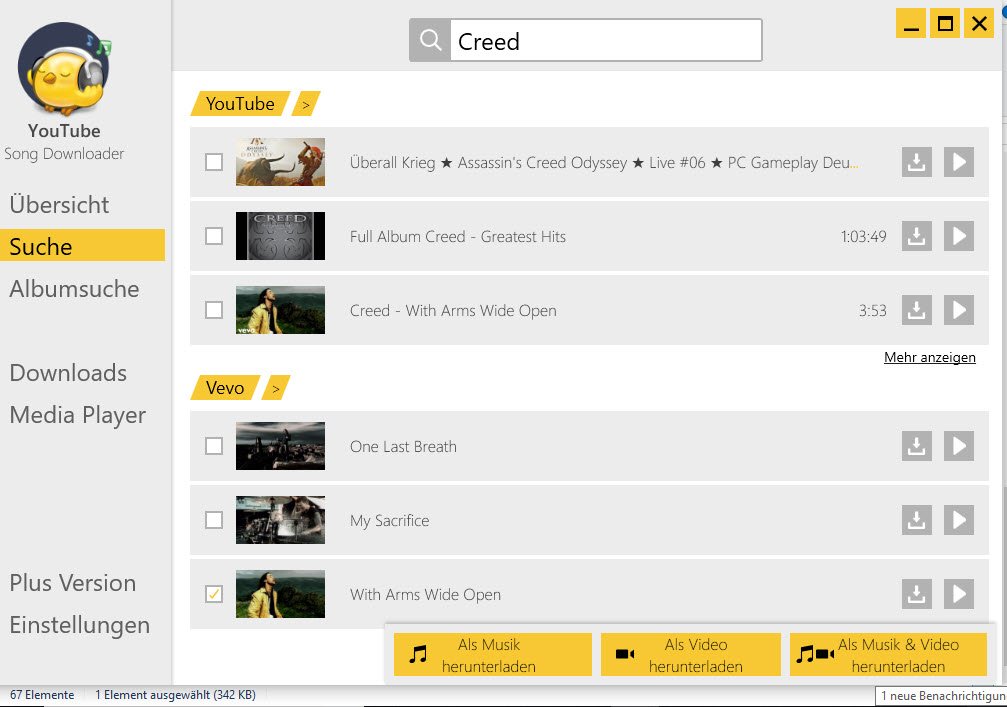This screenshot has width=1007, height=707.
Task: Click Als Musik & Video herunterladen button
Action: coord(888,654)
